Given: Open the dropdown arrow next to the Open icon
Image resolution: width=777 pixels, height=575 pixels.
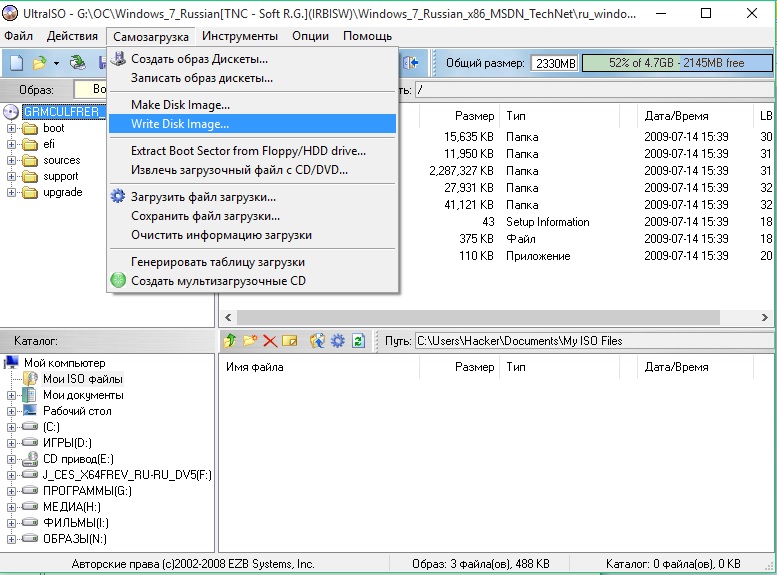Looking at the screenshot, I should pos(56,63).
